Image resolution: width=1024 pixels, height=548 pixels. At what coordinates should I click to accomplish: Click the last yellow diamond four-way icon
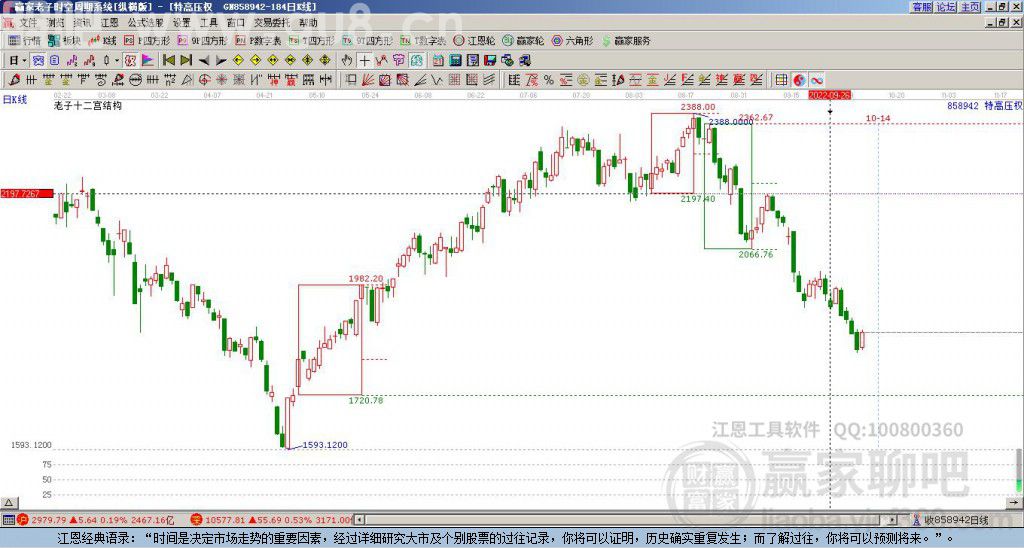tap(325, 60)
